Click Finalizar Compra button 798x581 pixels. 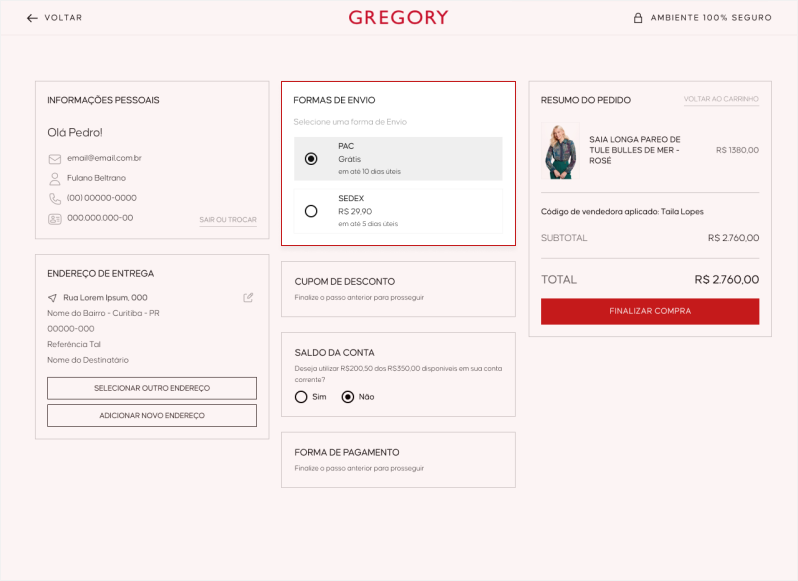[650, 311]
